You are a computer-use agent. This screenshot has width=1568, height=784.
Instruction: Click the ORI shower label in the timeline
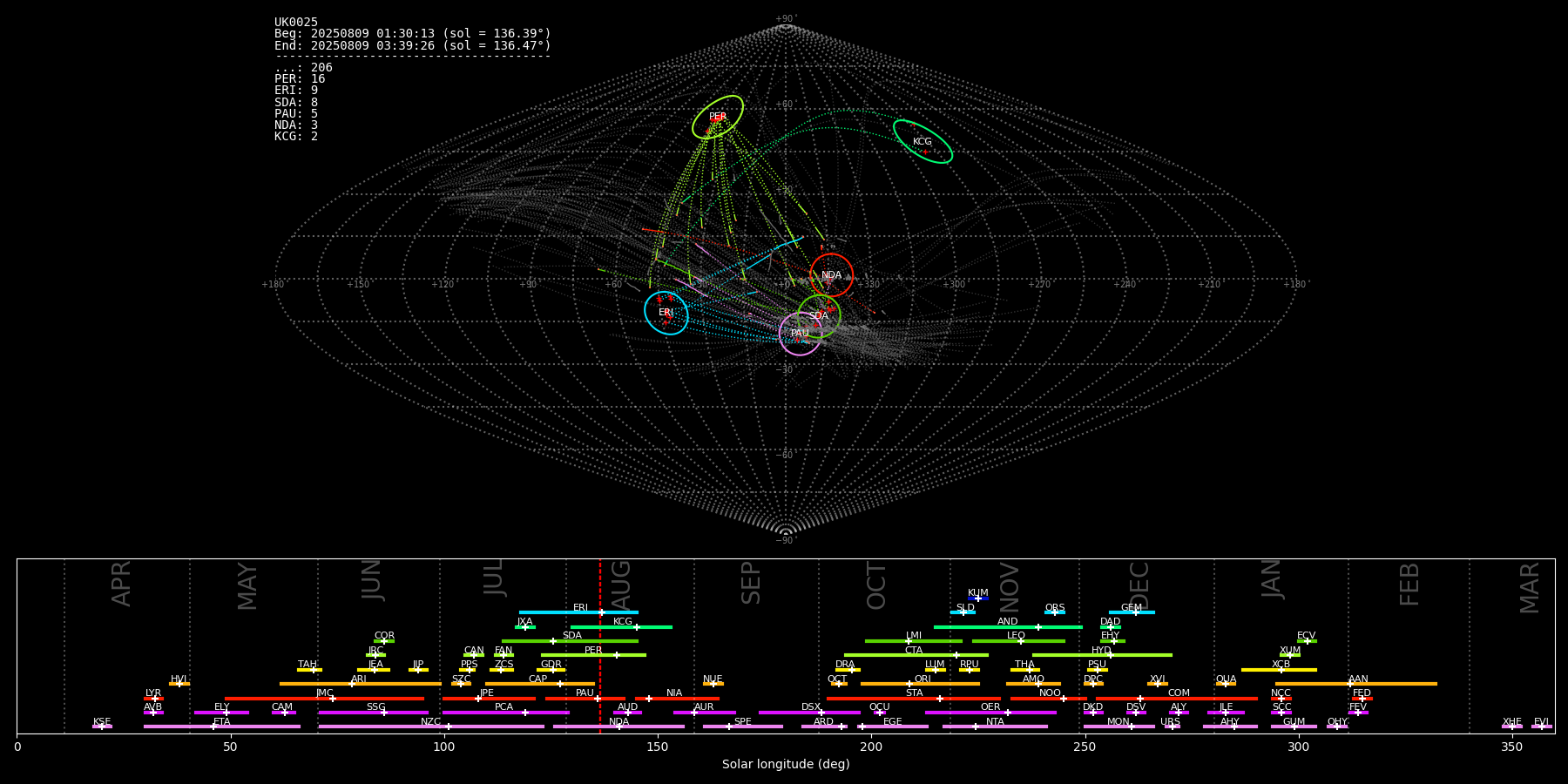pos(923,679)
